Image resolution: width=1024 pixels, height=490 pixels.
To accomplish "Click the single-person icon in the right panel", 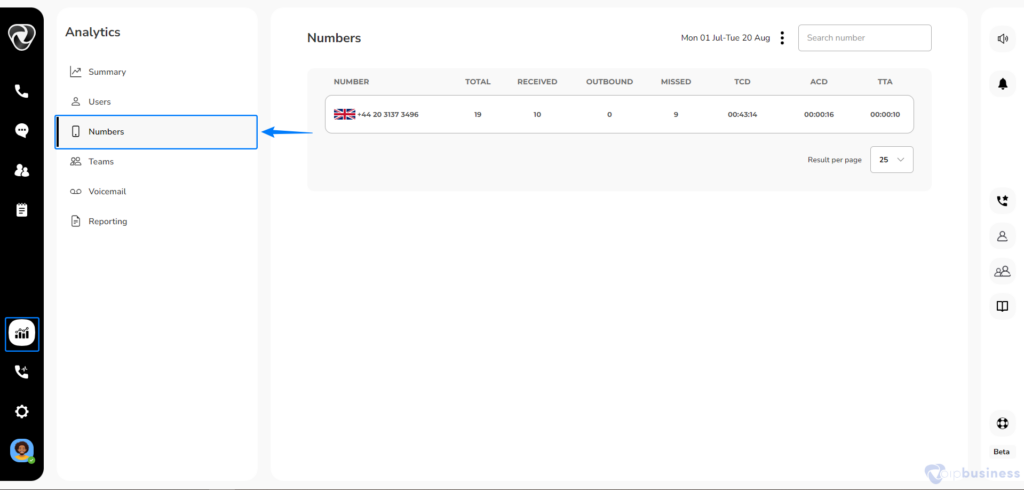I will (x=1002, y=236).
